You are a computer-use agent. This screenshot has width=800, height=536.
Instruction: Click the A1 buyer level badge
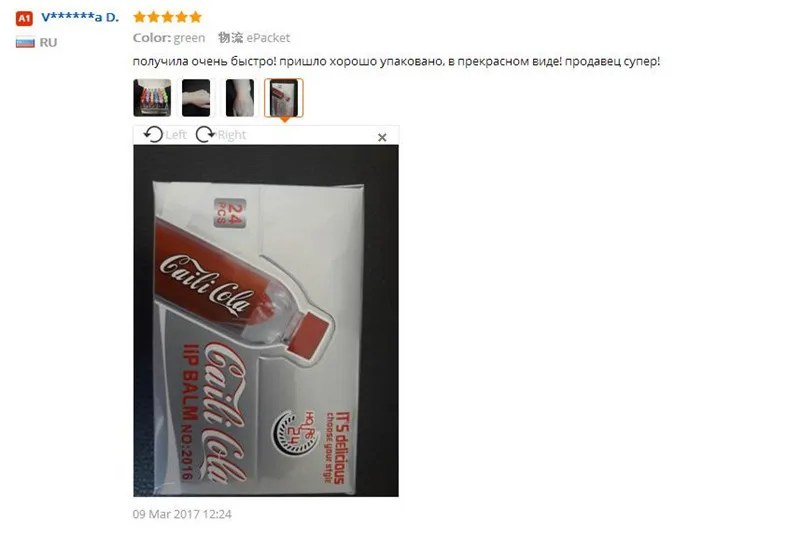(x=24, y=18)
